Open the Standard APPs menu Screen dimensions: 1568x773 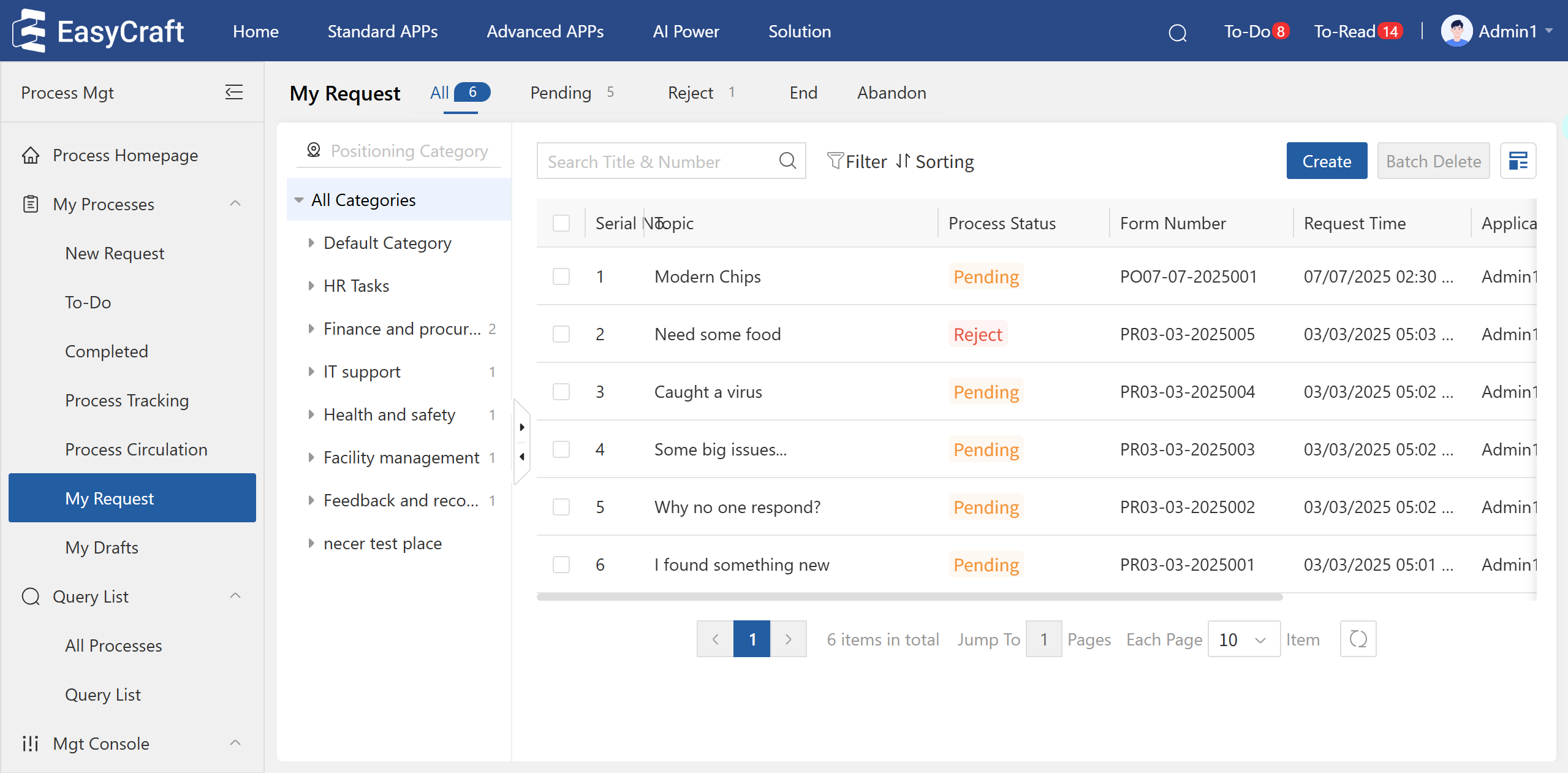(382, 31)
